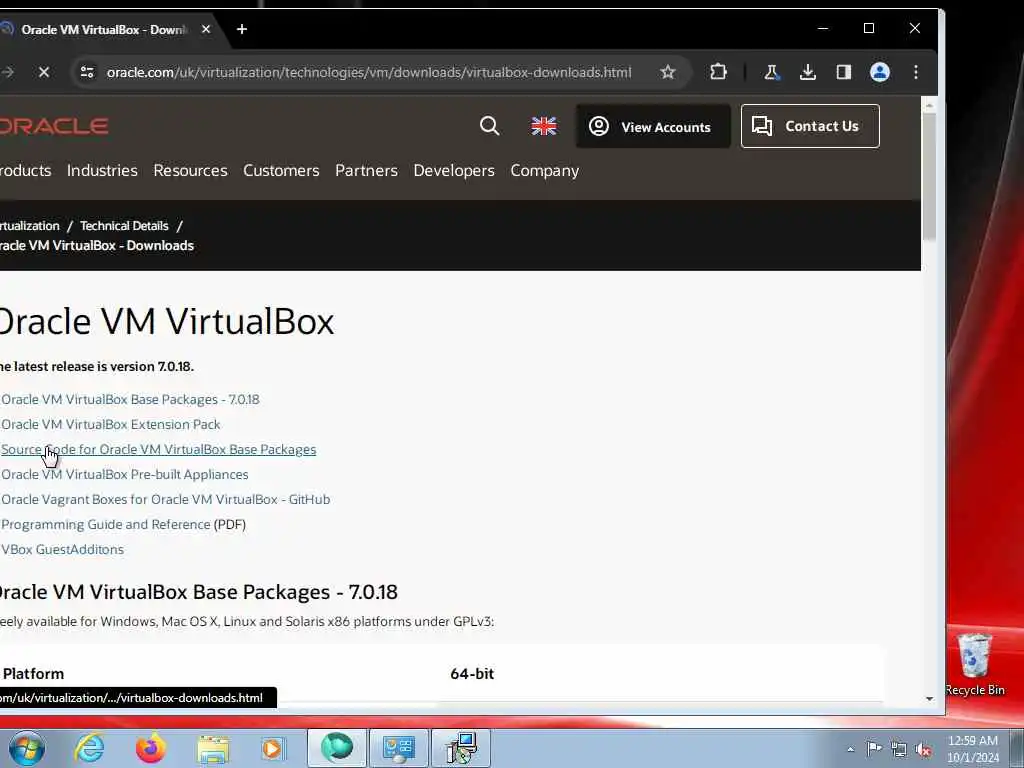This screenshot has width=1024, height=768.
Task: Open the Customers menu
Action: (281, 170)
